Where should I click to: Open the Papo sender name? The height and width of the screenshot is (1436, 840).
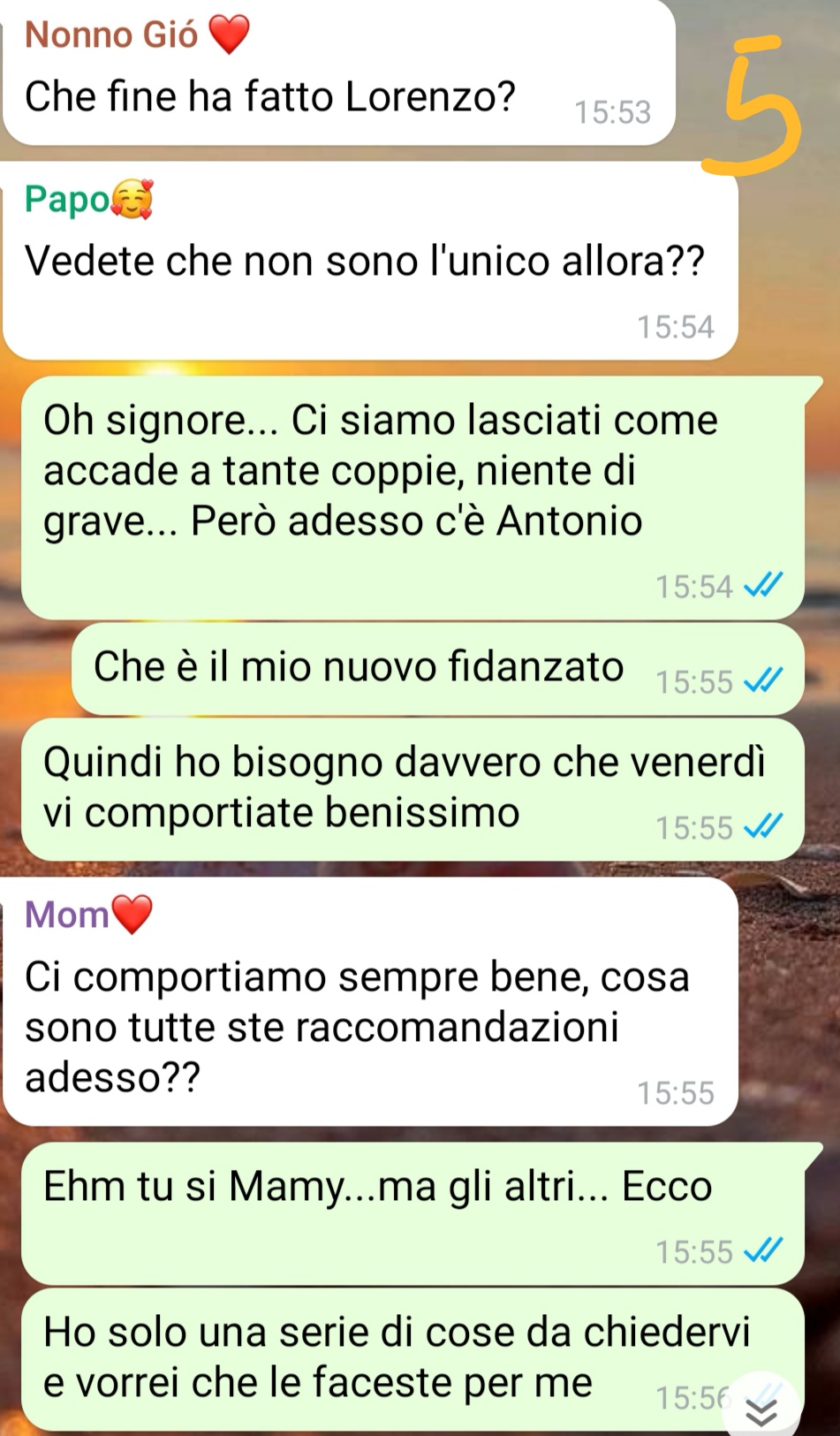(67, 199)
